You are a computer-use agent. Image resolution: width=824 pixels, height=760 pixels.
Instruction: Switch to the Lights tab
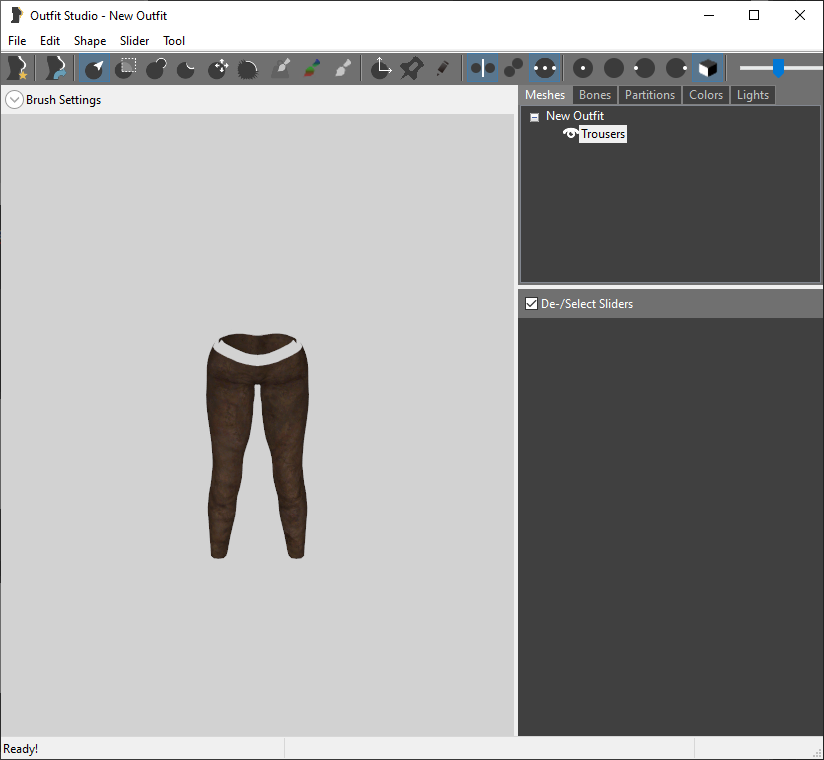[x=753, y=95]
